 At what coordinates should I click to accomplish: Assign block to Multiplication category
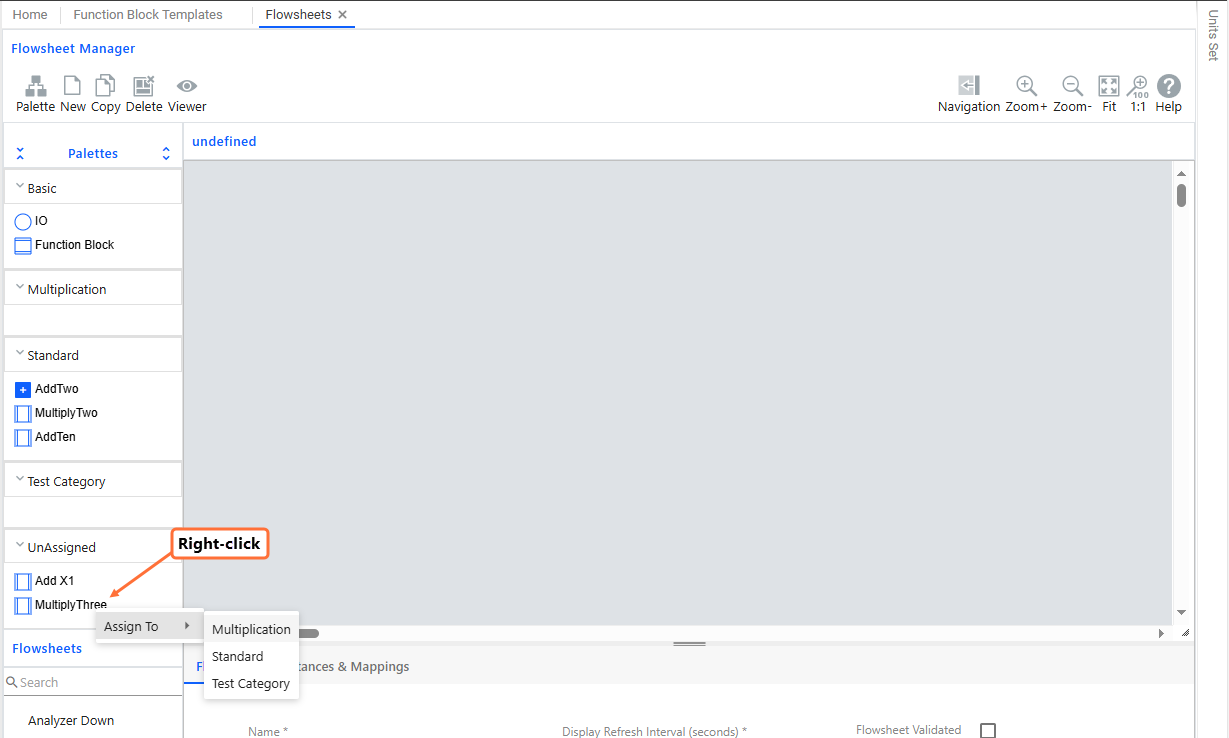pyautogui.click(x=251, y=630)
